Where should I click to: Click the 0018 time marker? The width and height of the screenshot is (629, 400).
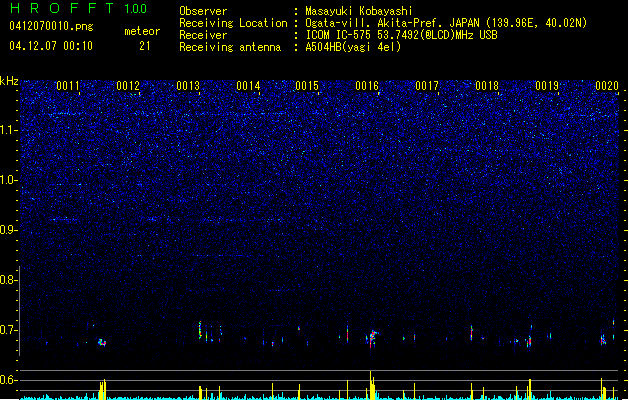coord(487,86)
